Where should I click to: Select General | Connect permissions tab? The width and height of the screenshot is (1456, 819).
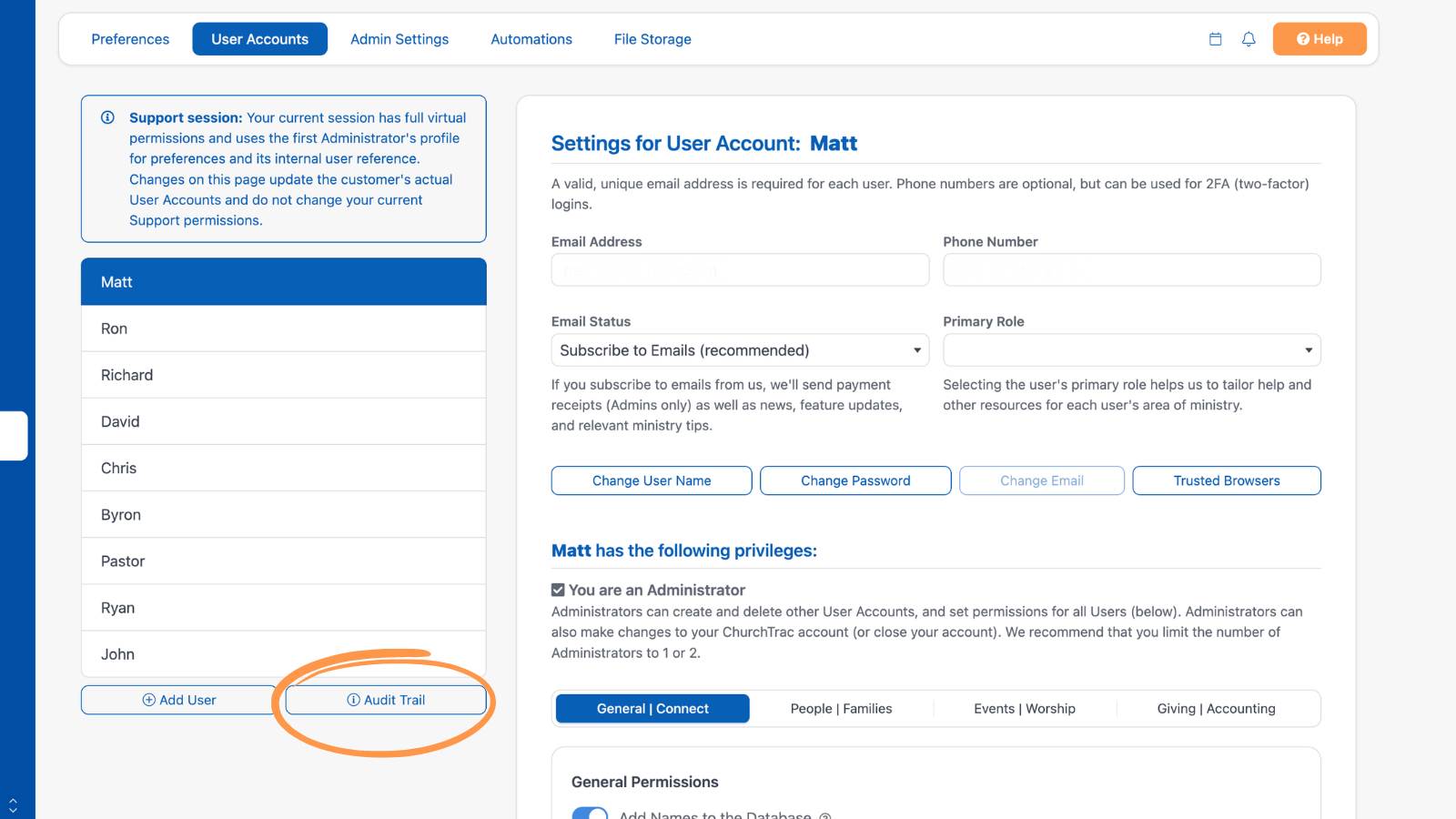click(x=652, y=709)
